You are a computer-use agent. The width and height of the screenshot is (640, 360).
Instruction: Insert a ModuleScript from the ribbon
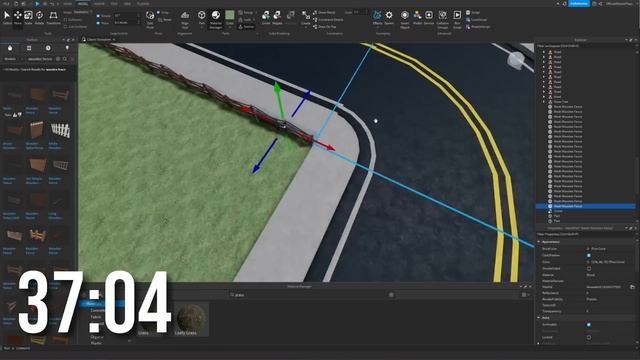coord(478,27)
